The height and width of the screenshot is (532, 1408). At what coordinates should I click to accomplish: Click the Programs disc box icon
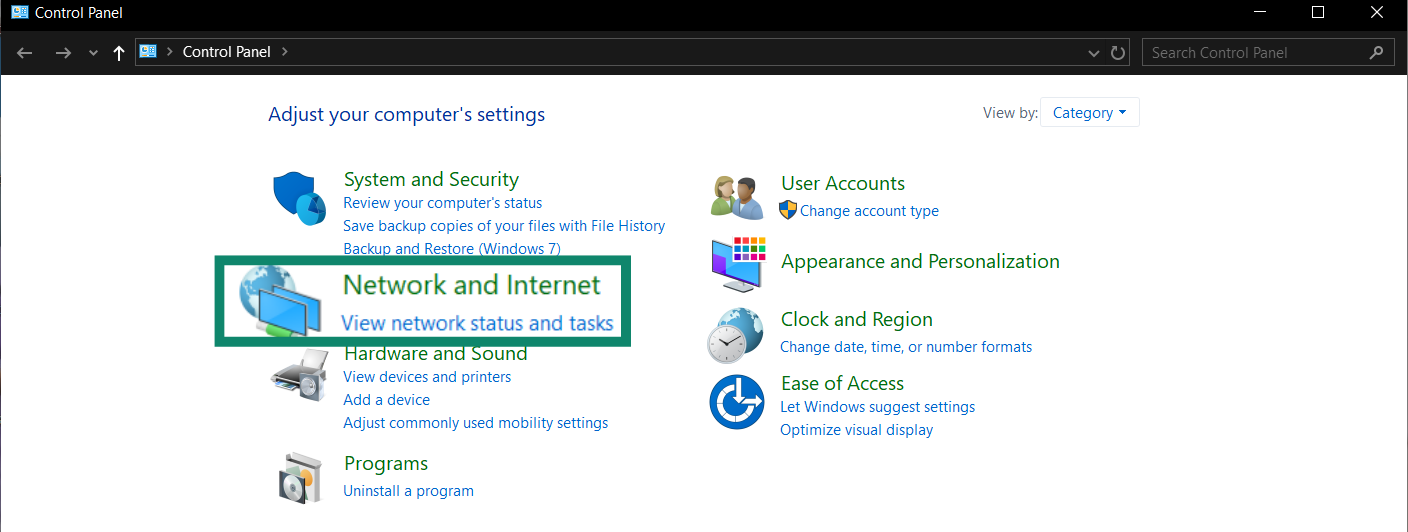click(300, 478)
